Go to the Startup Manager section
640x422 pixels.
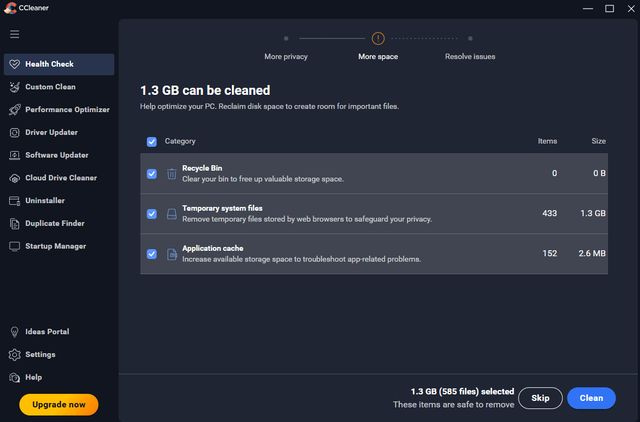pyautogui.click(x=55, y=246)
